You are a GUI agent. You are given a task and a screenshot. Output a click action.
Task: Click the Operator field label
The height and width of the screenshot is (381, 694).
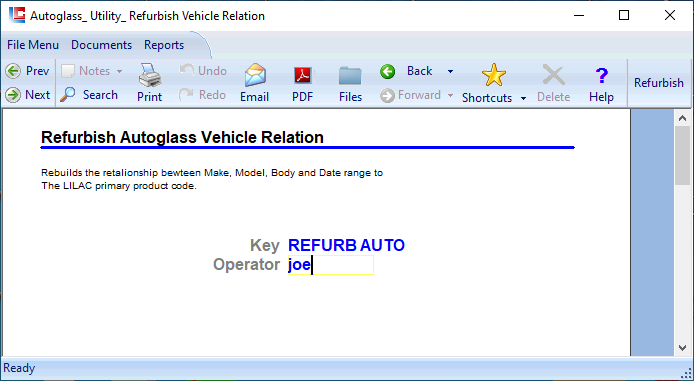[x=247, y=265]
